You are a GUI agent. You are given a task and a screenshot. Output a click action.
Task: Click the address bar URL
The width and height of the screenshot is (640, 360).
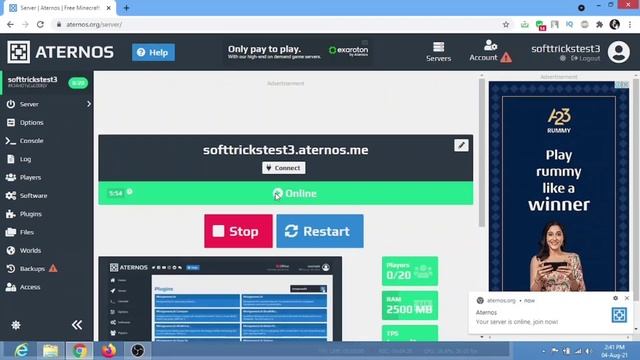94,24
